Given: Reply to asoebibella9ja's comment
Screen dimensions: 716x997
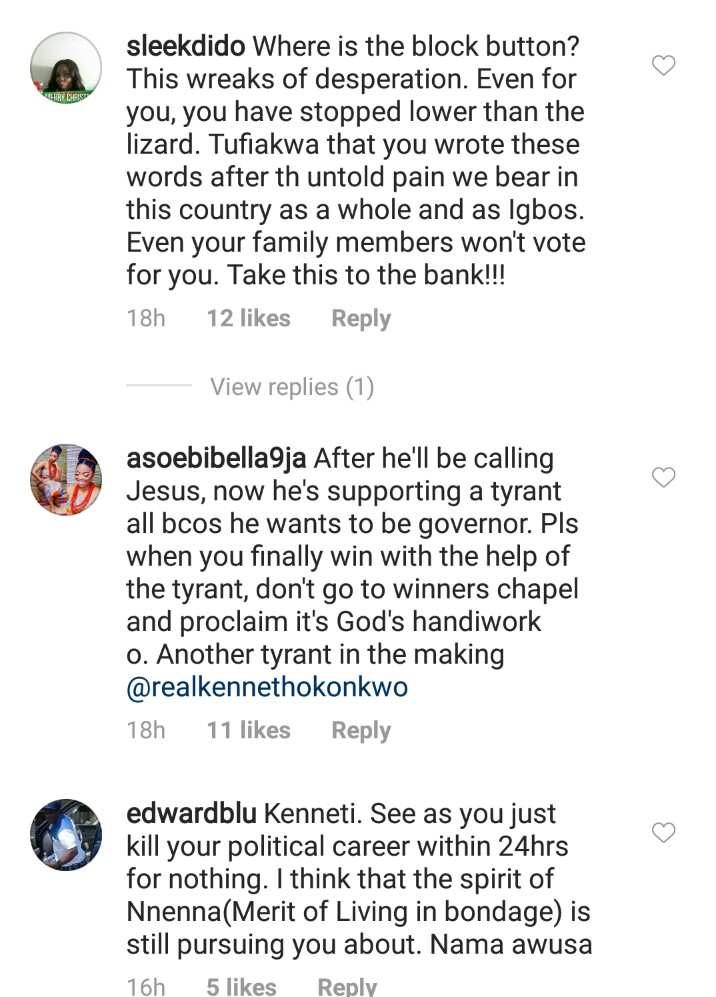Looking at the screenshot, I should point(361,731).
